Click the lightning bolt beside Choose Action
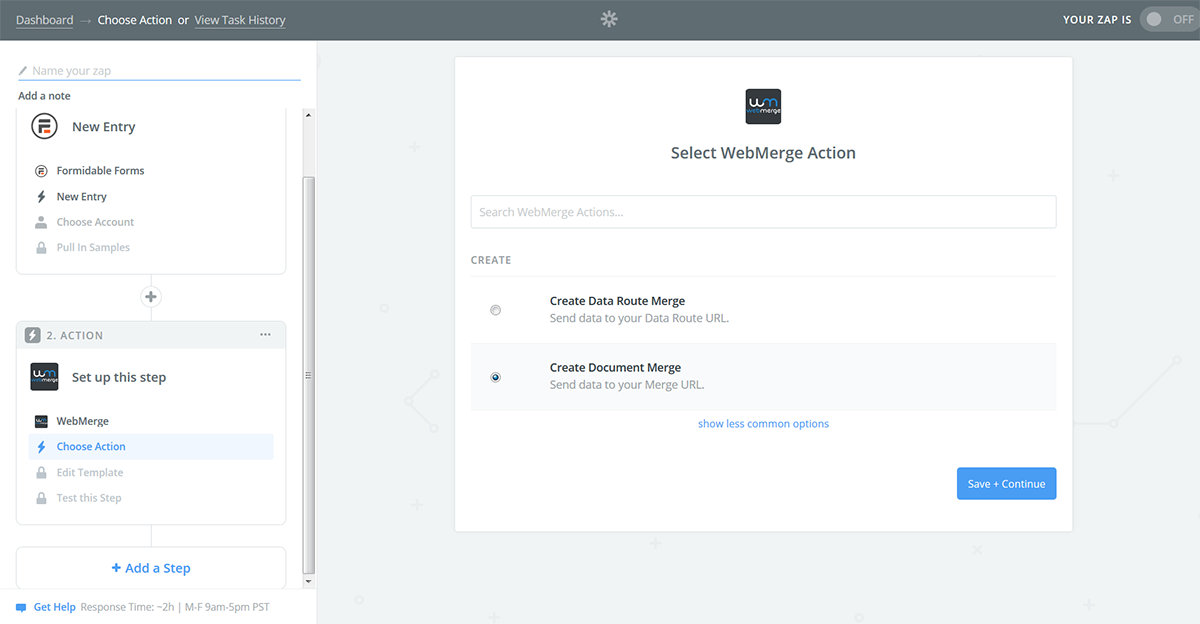 (x=41, y=447)
